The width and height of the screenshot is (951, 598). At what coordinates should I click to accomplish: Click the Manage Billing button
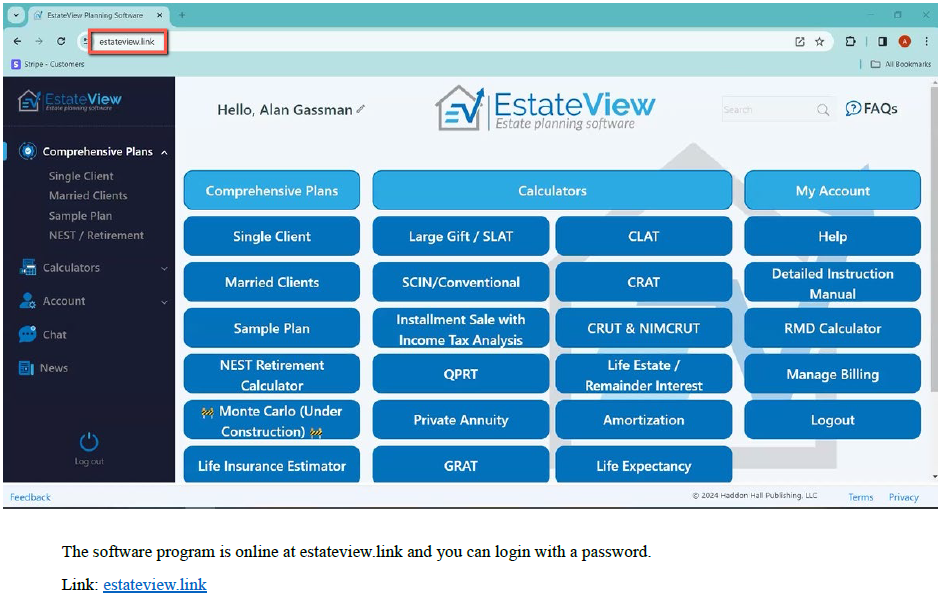[832, 374]
